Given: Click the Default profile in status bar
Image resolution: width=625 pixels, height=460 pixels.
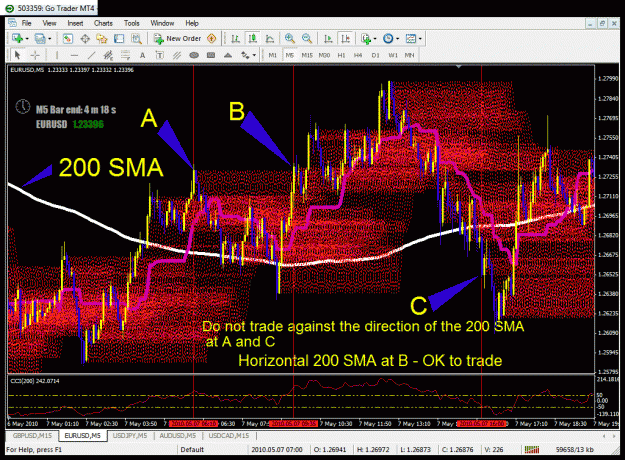Looking at the screenshot, I should pos(192,450).
